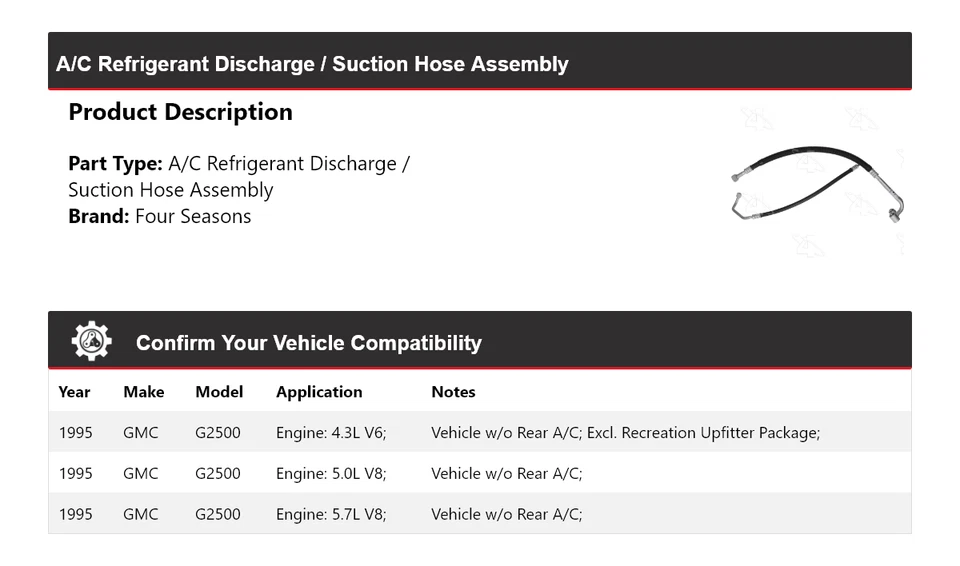Click the gear compatibility icon

[x=91, y=342]
